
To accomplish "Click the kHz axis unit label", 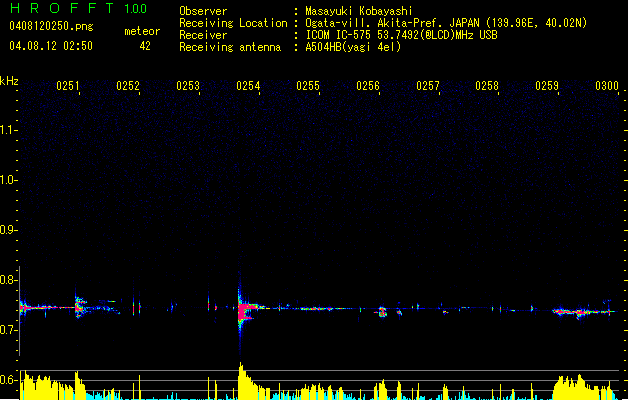I will (9, 81).
